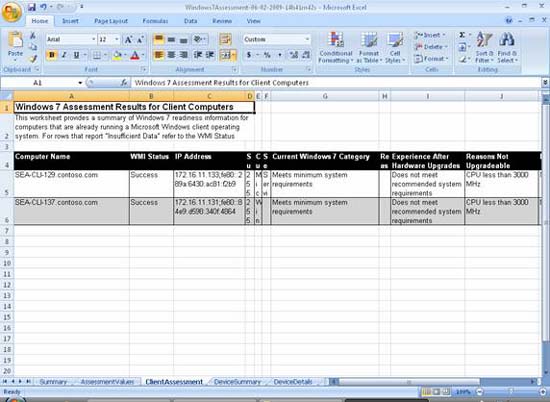Screen dimensions: 550x402
Task: Open Conditional Formatting options
Action: 336,48
